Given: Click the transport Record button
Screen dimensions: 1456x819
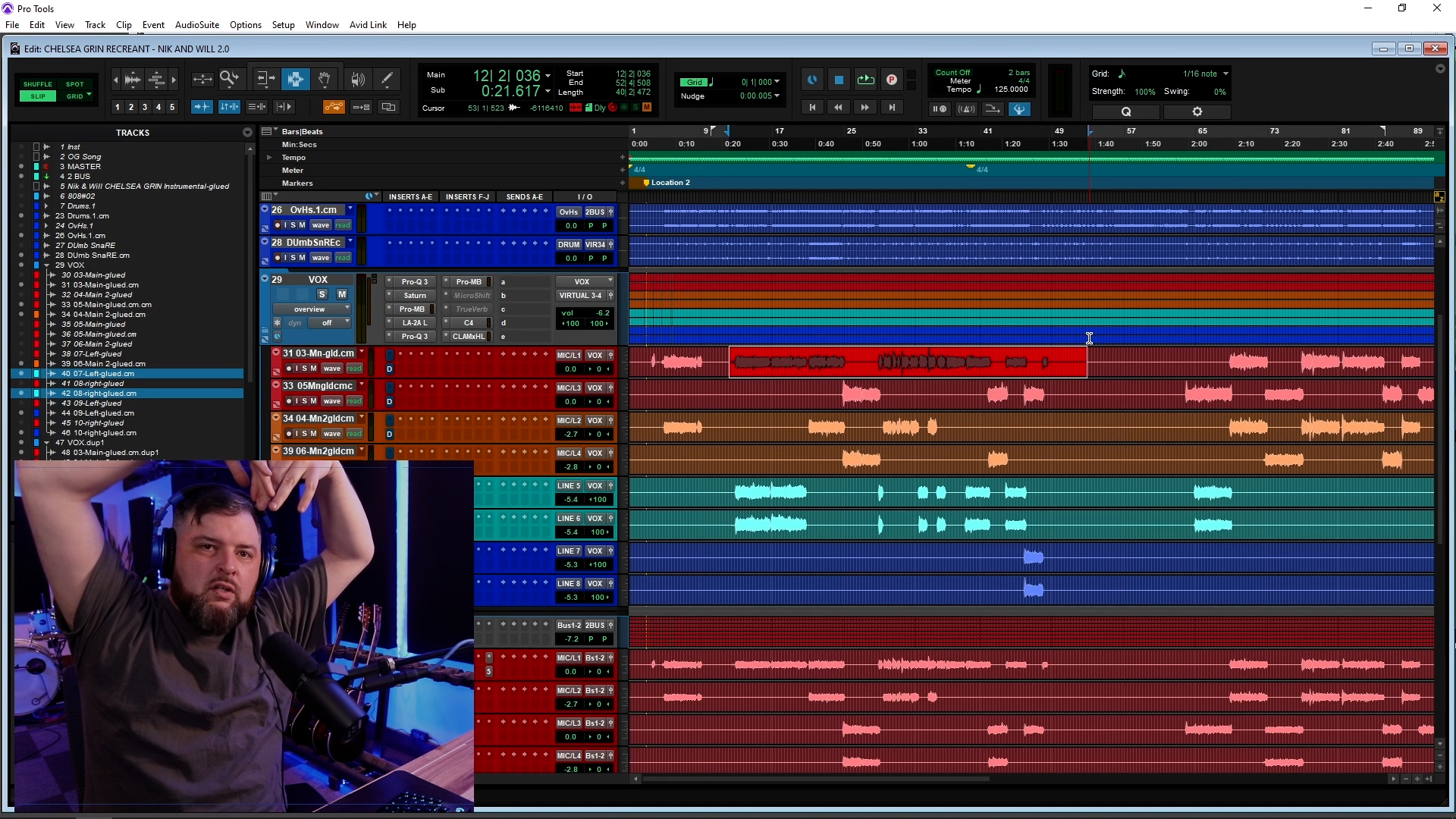Looking at the screenshot, I should point(892,80).
